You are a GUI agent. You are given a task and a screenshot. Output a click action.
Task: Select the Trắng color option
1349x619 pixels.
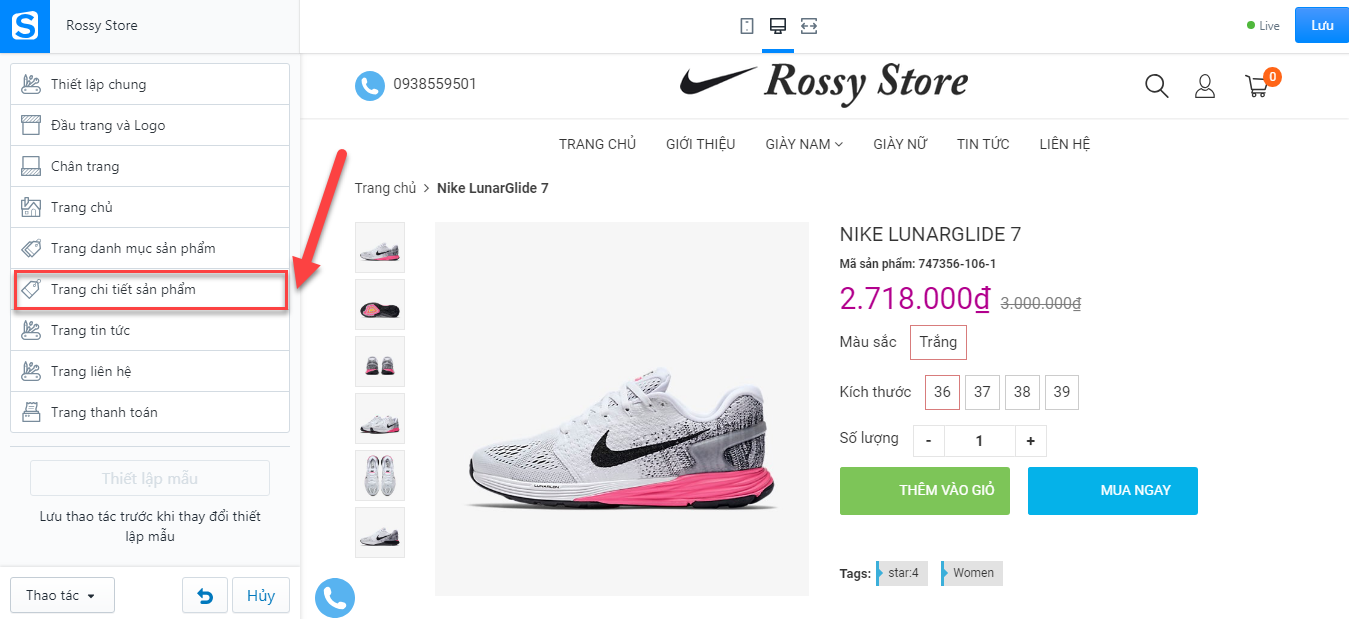pyautogui.click(x=939, y=342)
